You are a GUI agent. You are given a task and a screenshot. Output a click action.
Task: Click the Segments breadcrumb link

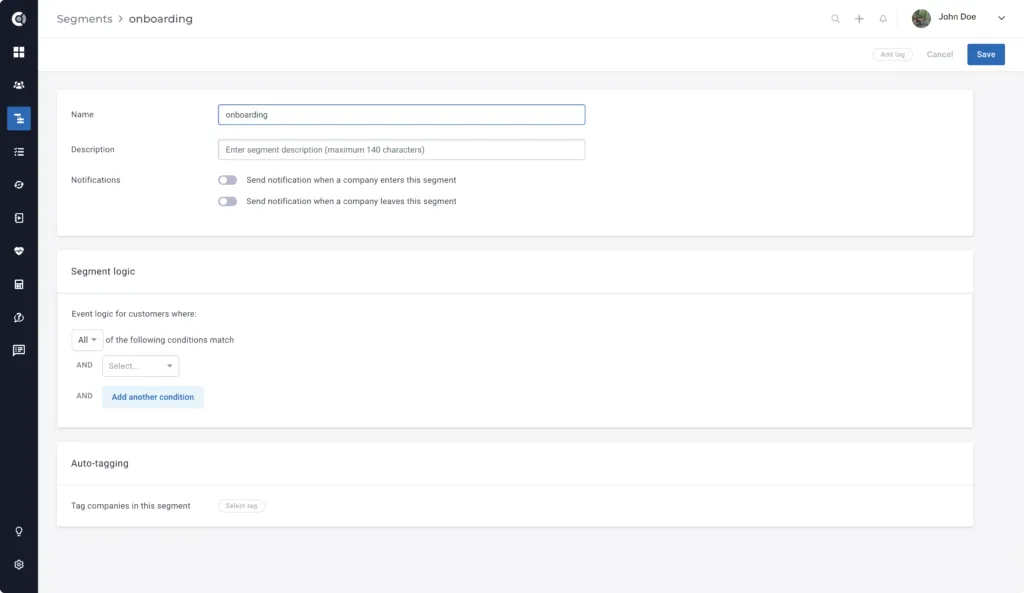84,19
